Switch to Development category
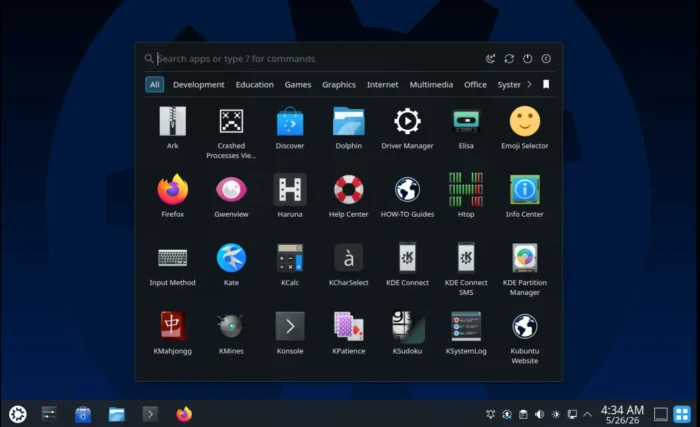 199,84
